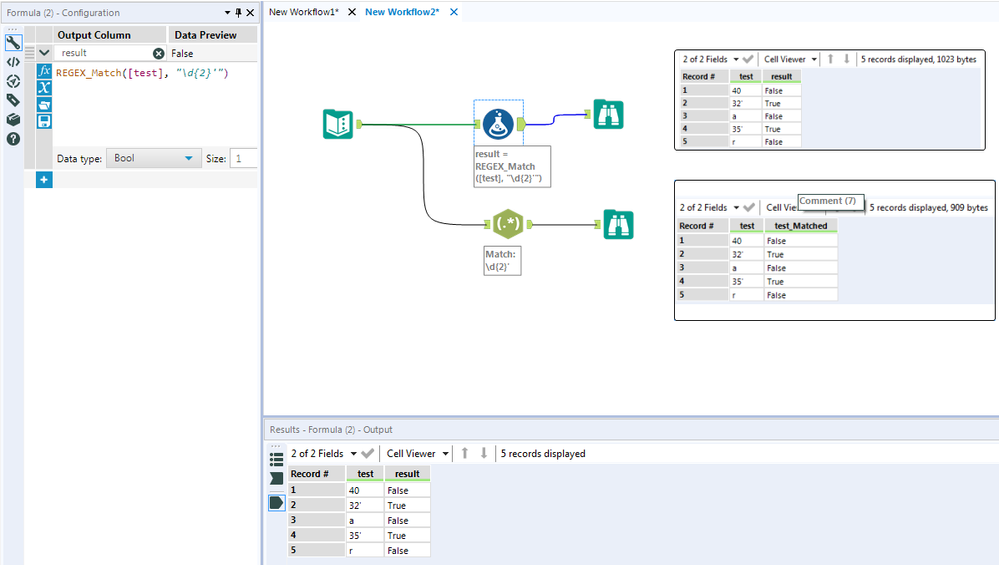Click the Formula tool output anchor

tap(521, 124)
